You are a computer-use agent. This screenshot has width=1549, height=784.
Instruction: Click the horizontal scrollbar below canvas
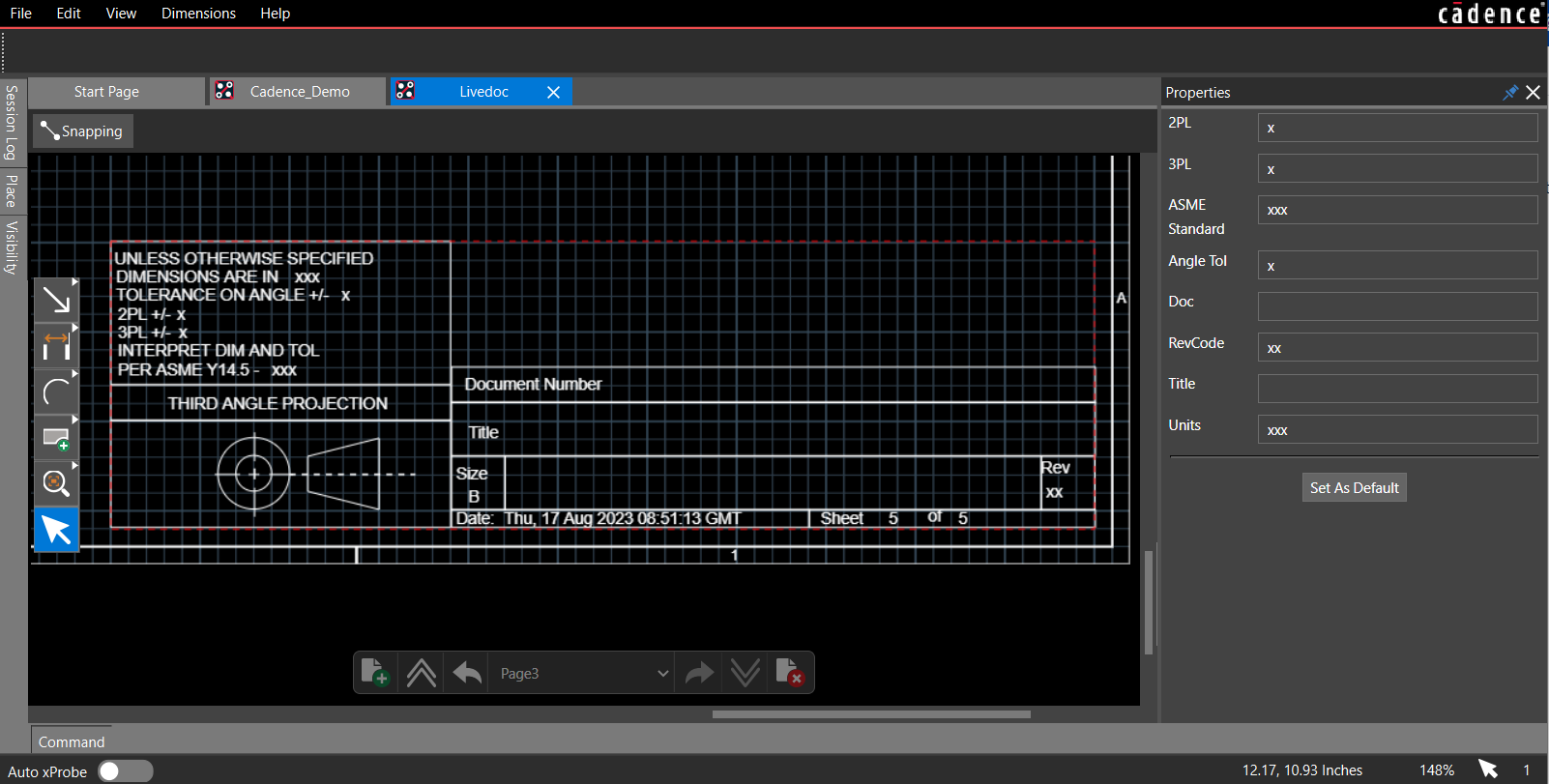click(x=871, y=714)
